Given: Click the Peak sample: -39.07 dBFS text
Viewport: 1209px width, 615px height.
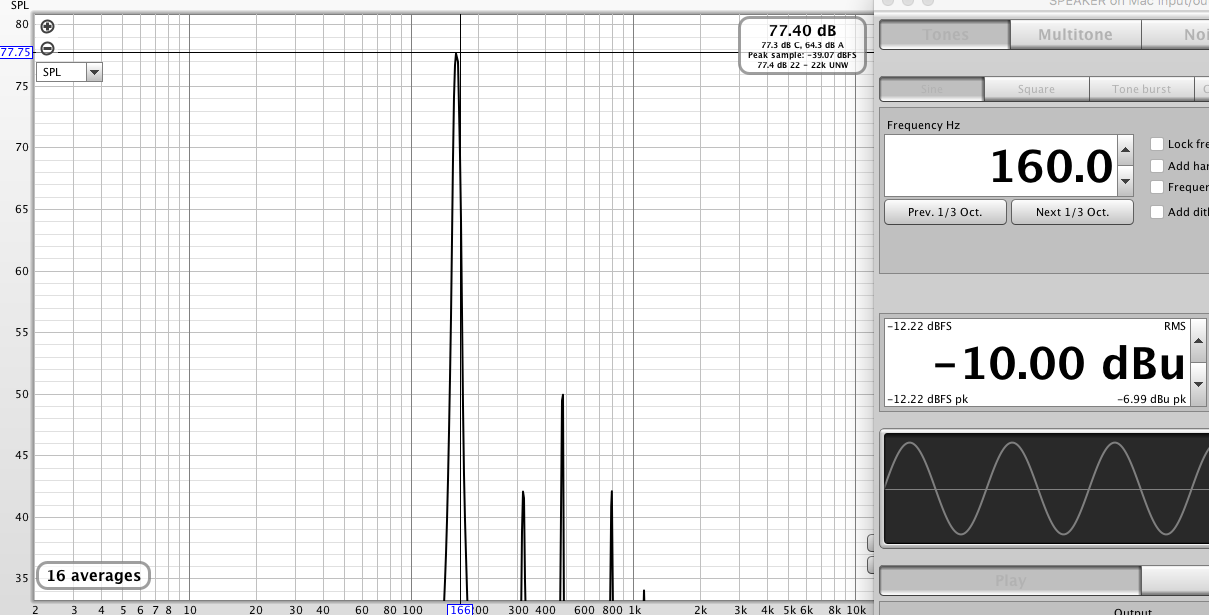Looking at the screenshot, I should tap(802, 55).
